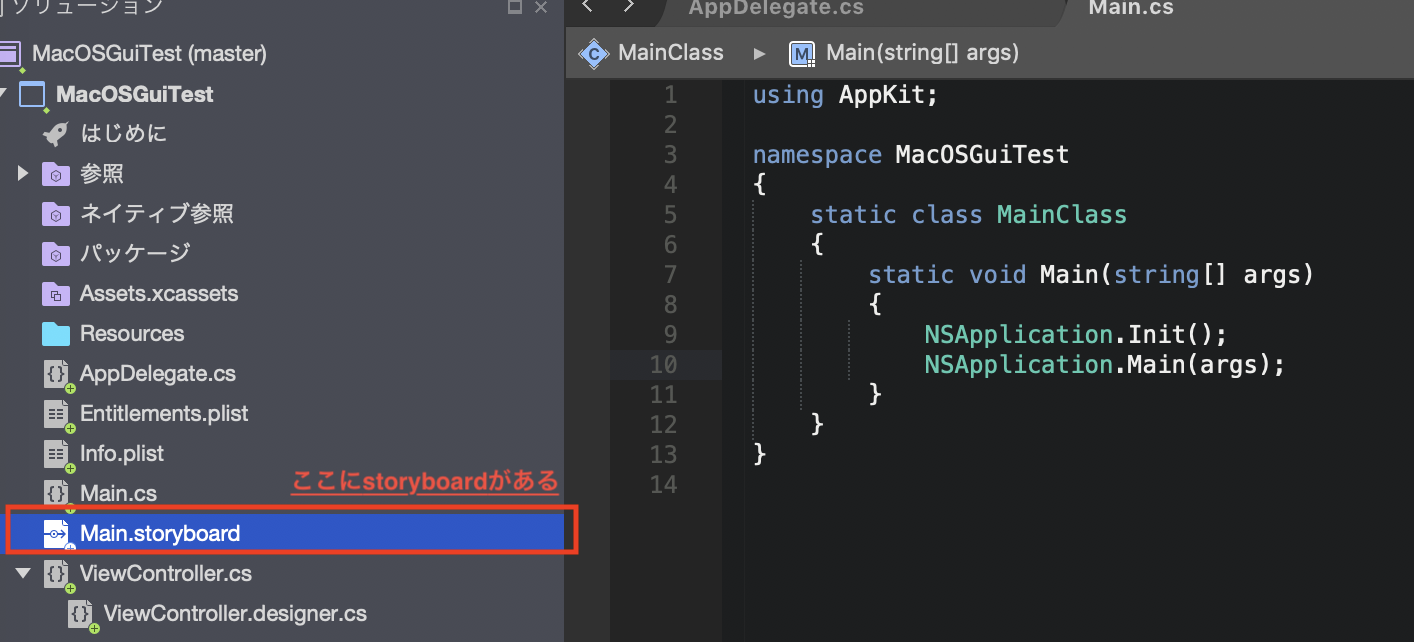Select the Main.cs editor tab
Viewport: 1414px width, 642px height.
click(1131, 8)
